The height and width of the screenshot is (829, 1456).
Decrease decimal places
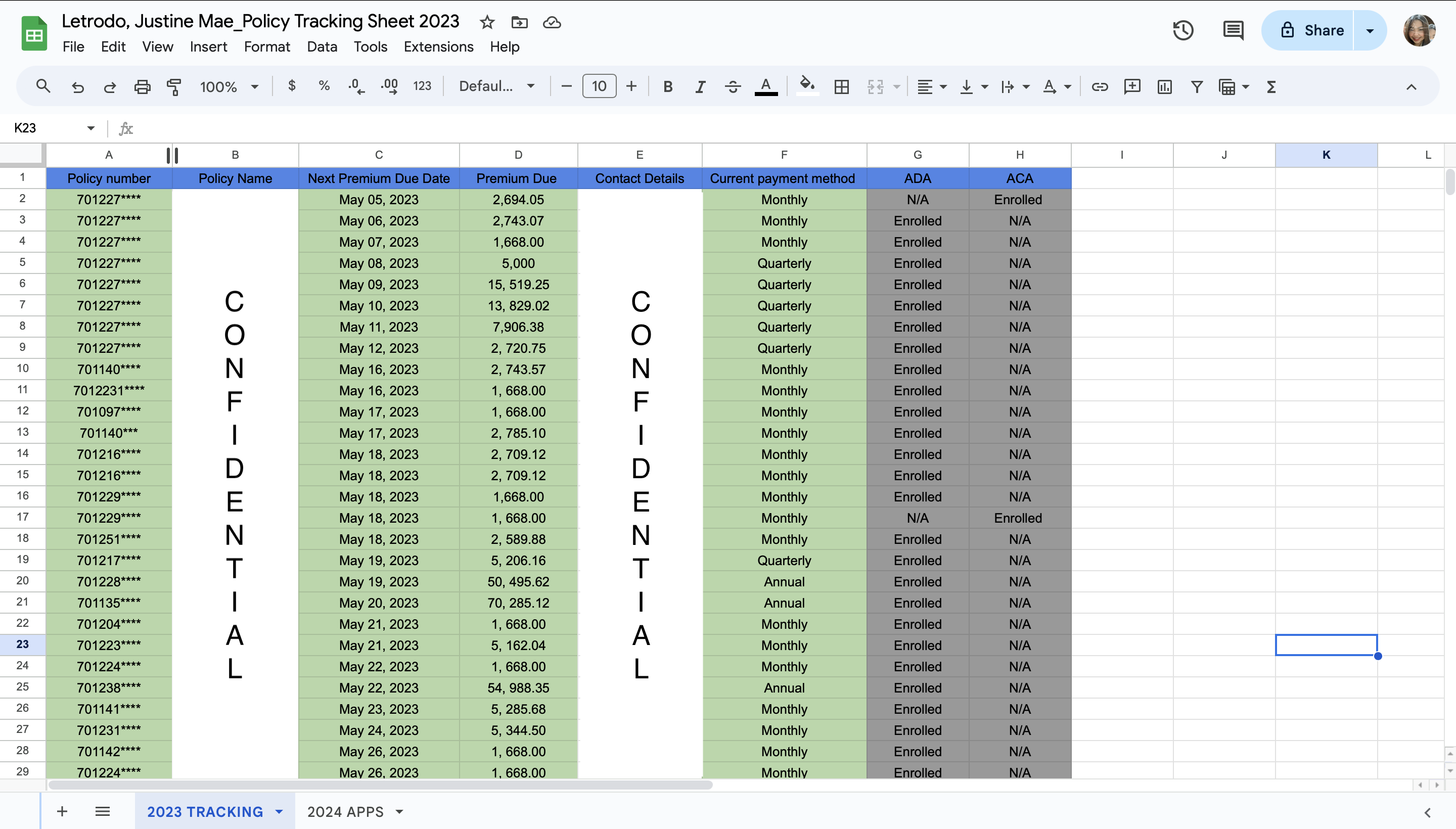356,86
